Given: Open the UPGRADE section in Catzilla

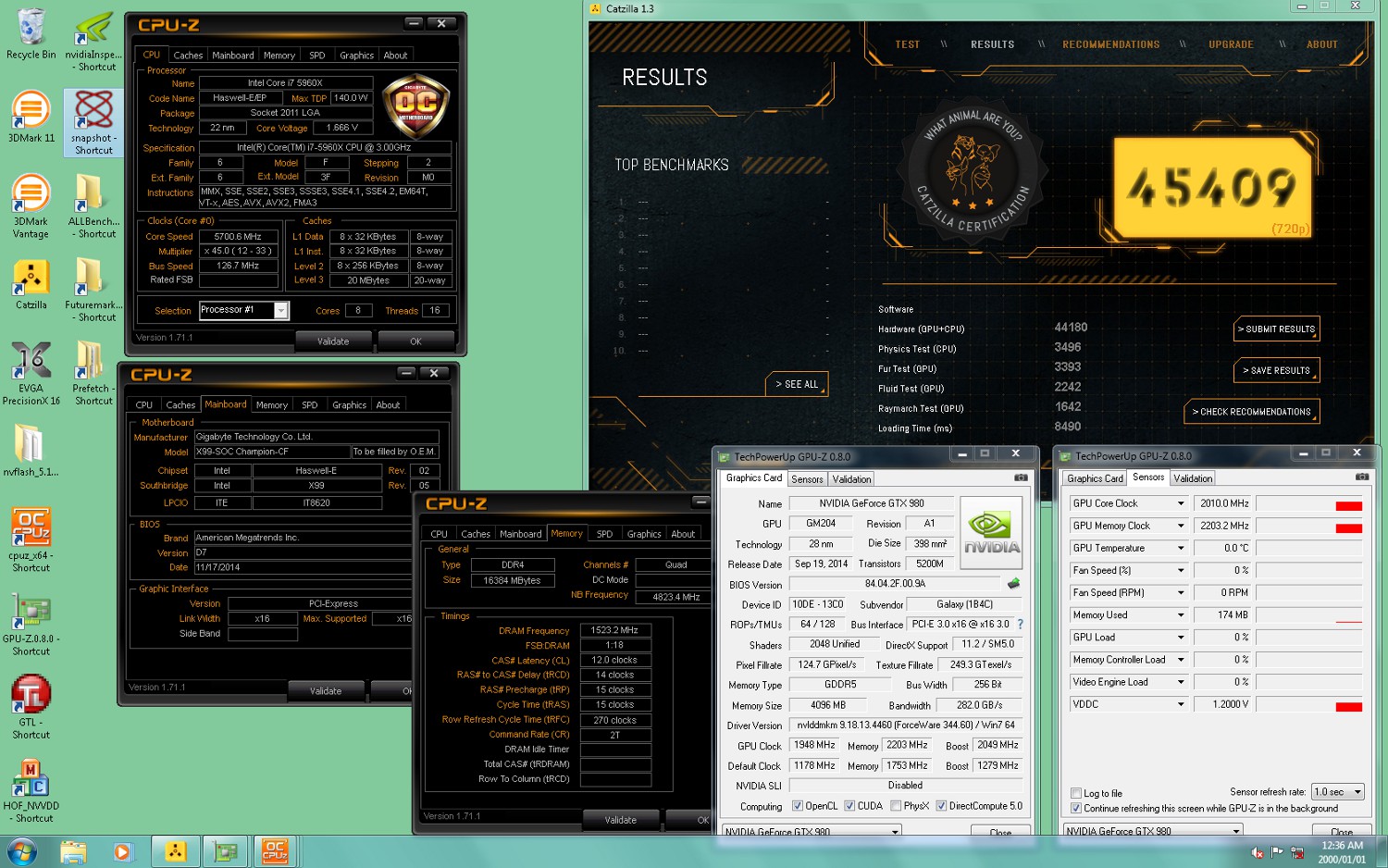Looking at the screenshot, I should click(1231, 44).
